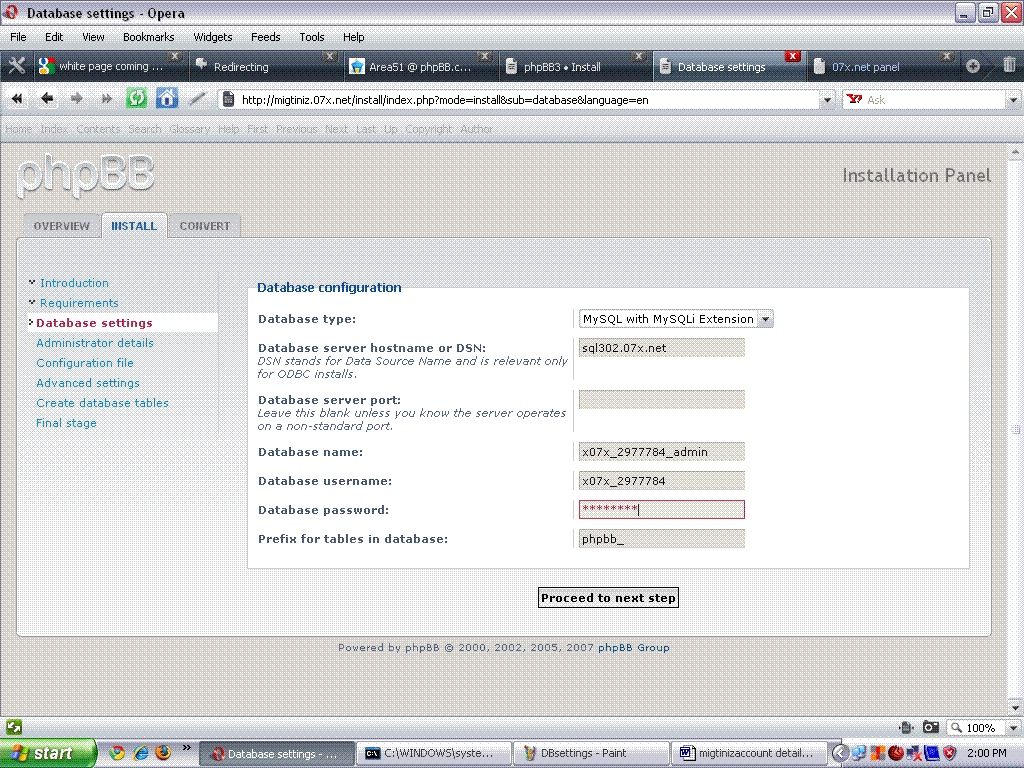Switch to the C:\WINDOWS\system command window

[434, 754]
